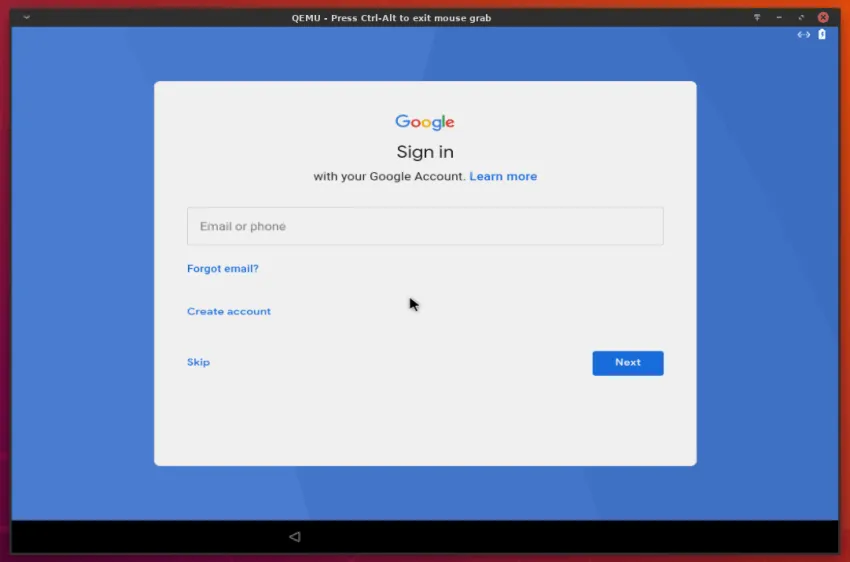Minimize the QEMU window
850x562 pixels.
pyautogui.click(x=779, y=18)
